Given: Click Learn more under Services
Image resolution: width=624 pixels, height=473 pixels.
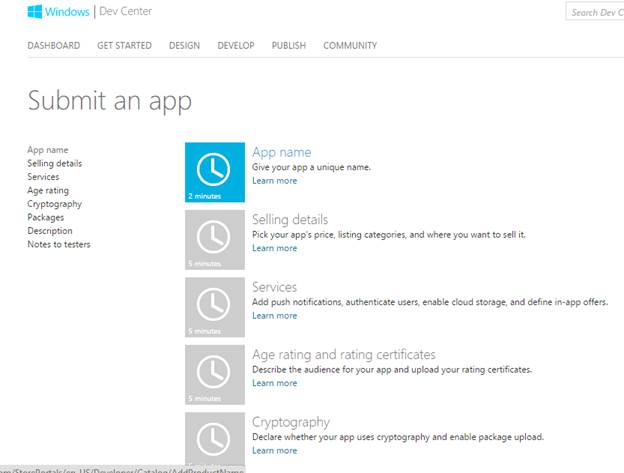Looking at the screenshot, I should pyautogui.click(x=274, y=316).
